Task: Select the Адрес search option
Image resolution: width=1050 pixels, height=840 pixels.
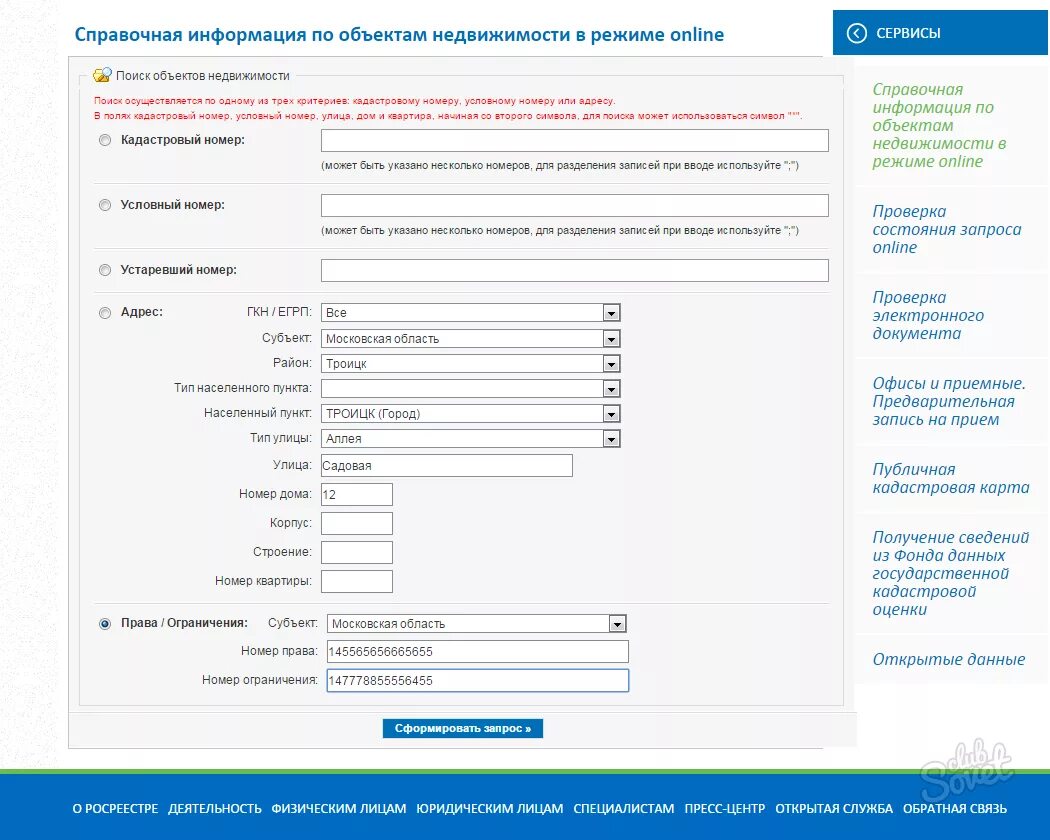Action: pyautogui.click(x=104, y=312)
